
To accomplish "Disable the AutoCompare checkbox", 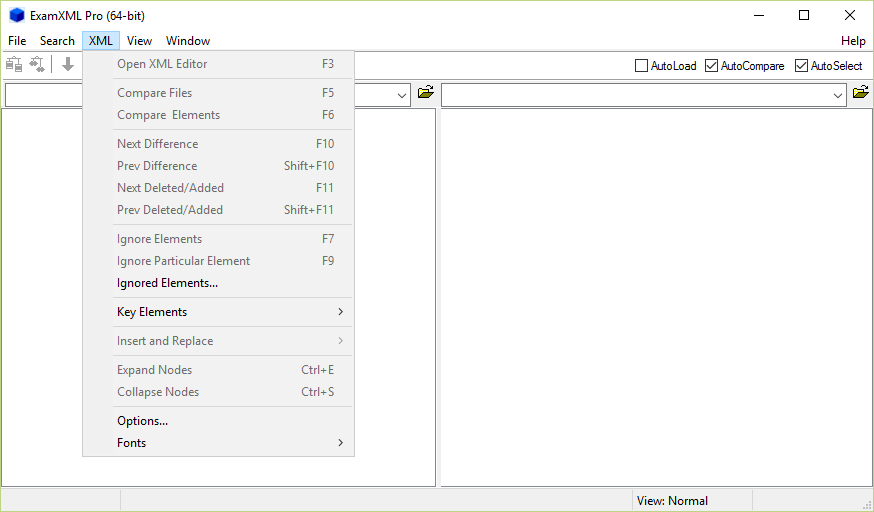I will (x=744, y=66).
